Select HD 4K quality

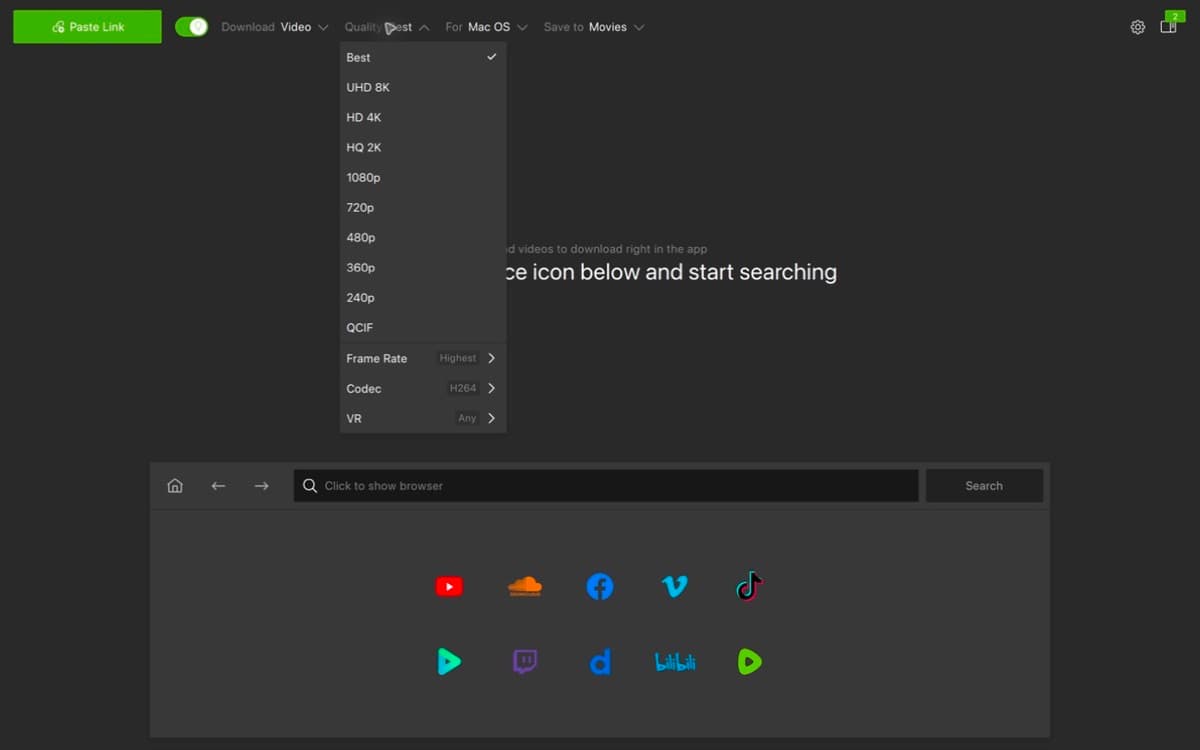423,117
